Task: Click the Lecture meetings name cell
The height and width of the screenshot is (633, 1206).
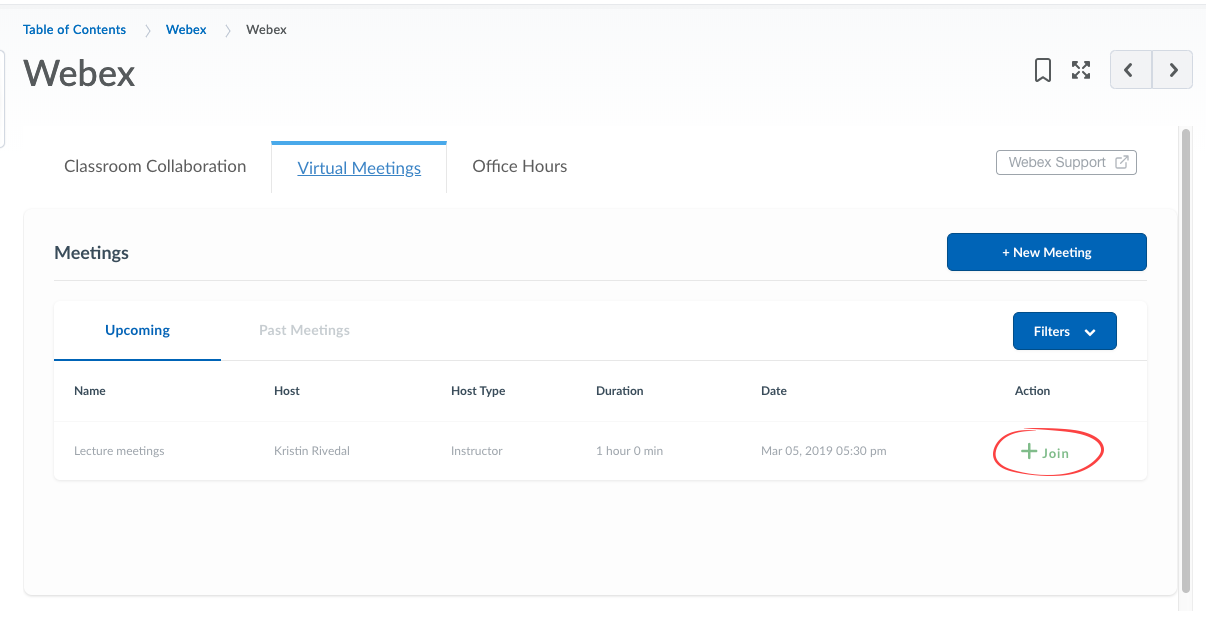Action: point(119,451)
